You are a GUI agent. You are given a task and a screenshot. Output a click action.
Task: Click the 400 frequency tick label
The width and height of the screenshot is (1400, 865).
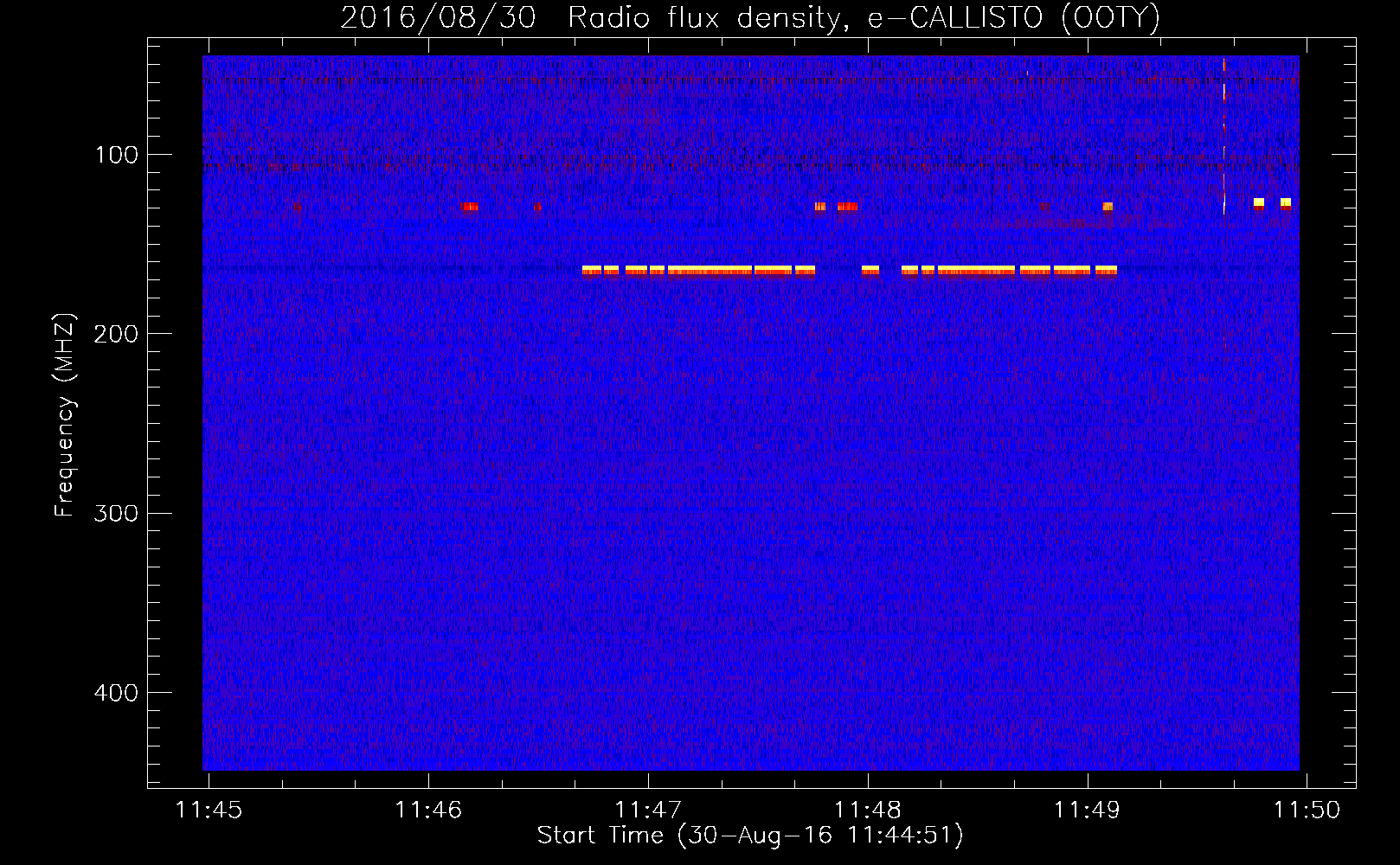click(x=116, y=693)
